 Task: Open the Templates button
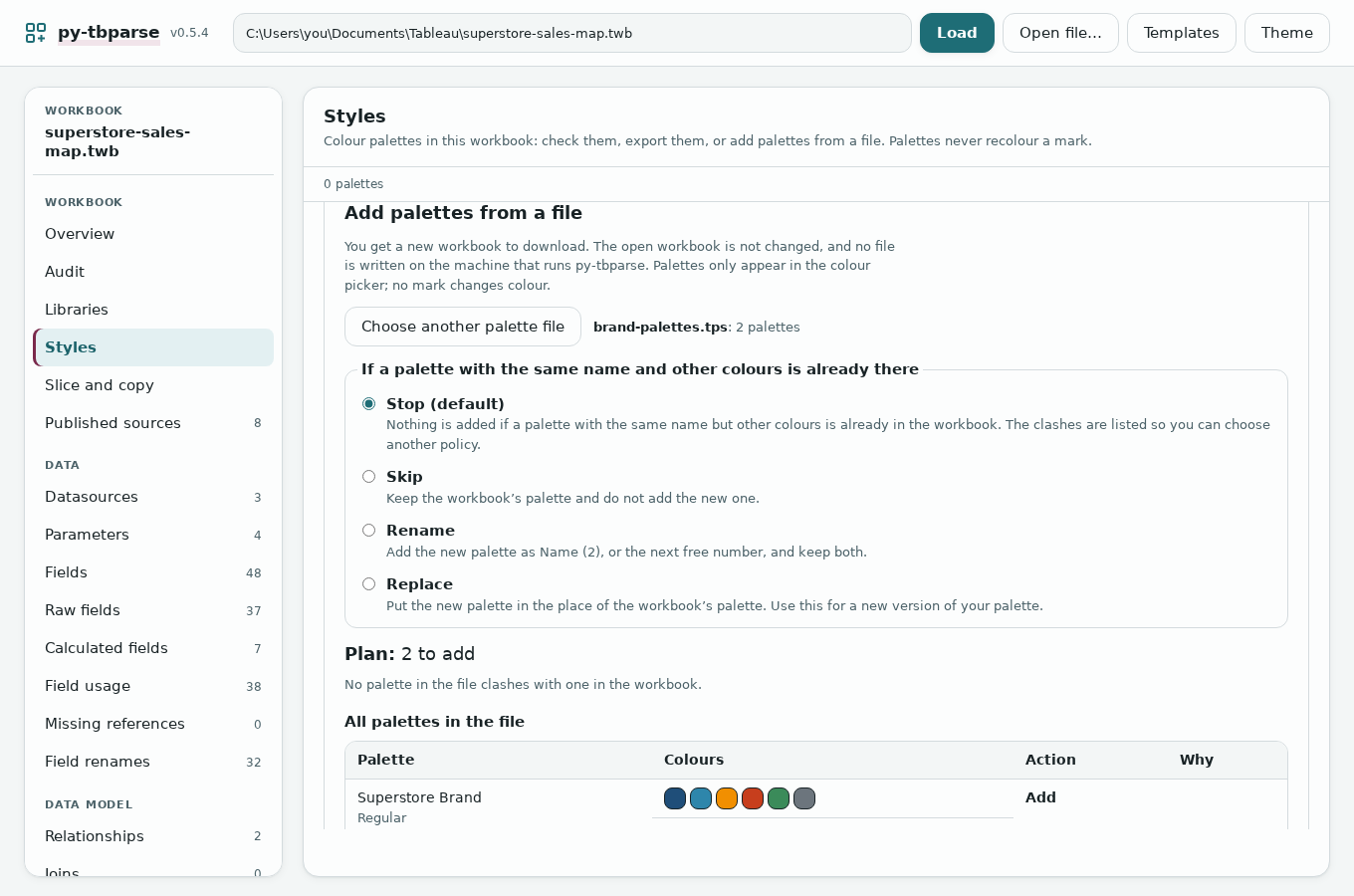(x=1181, y=33)
